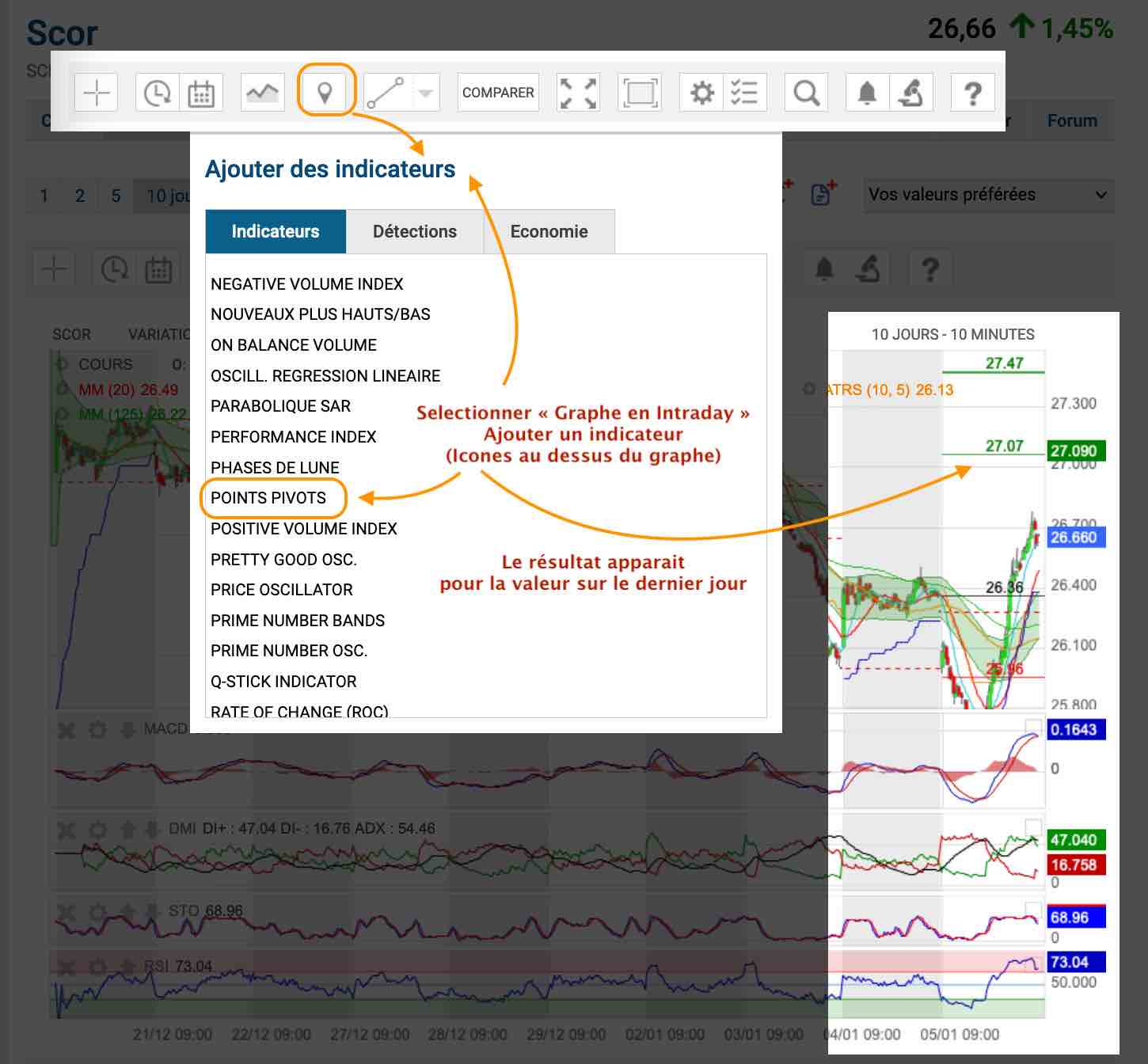The image size is (1148, 1064).
Task: Open alerts bell in highlighted toolbar
Action: (x=868, y=93)
